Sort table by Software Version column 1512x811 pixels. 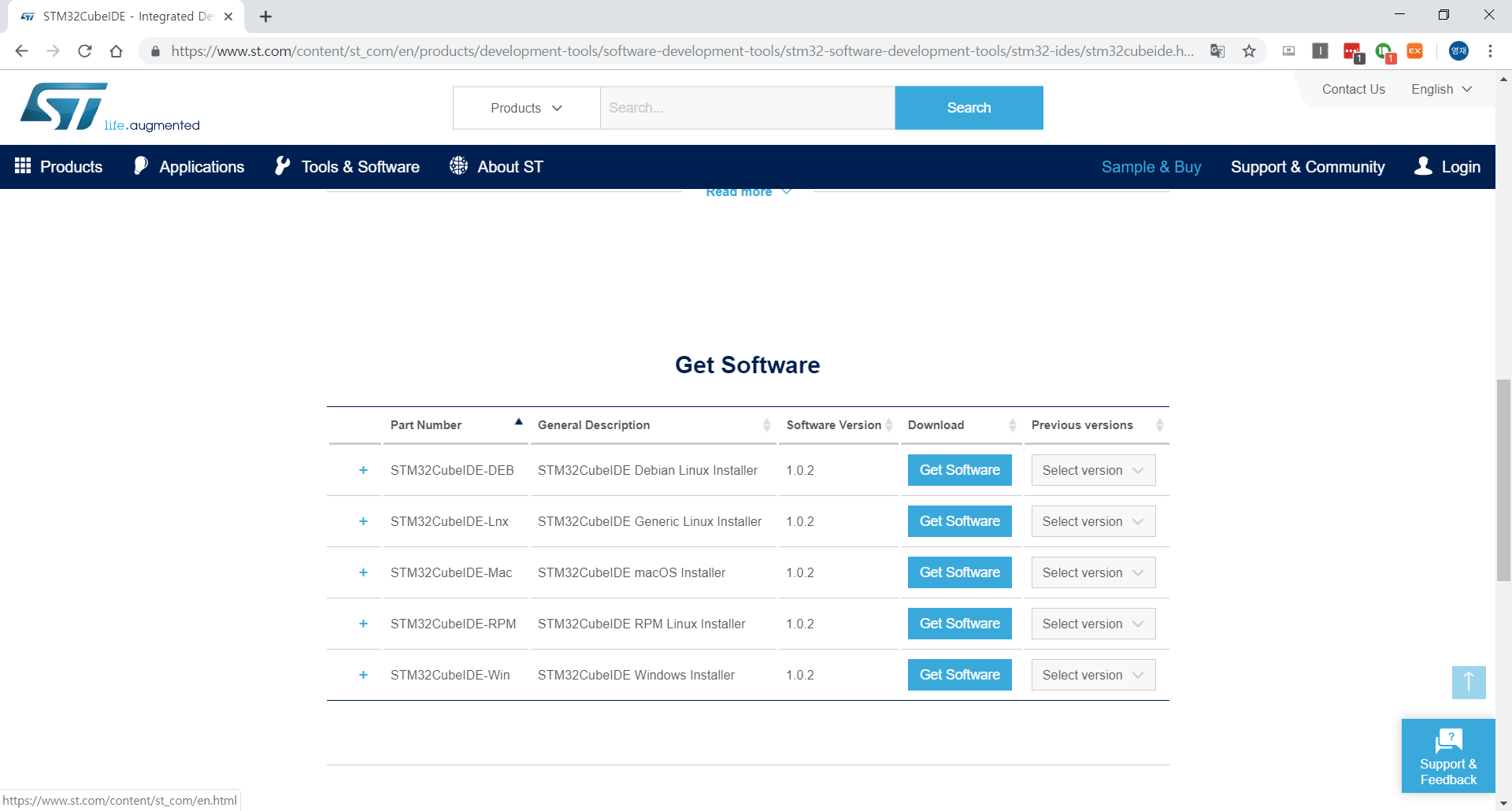pos(839,425)
